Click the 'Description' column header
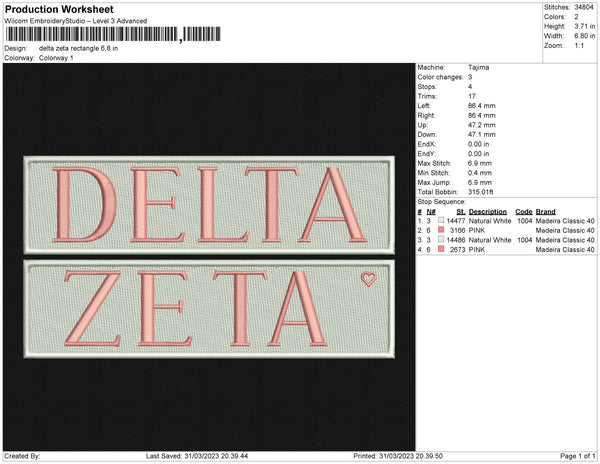The width and height of the screenshot is (600, 464). coord(488,212)
